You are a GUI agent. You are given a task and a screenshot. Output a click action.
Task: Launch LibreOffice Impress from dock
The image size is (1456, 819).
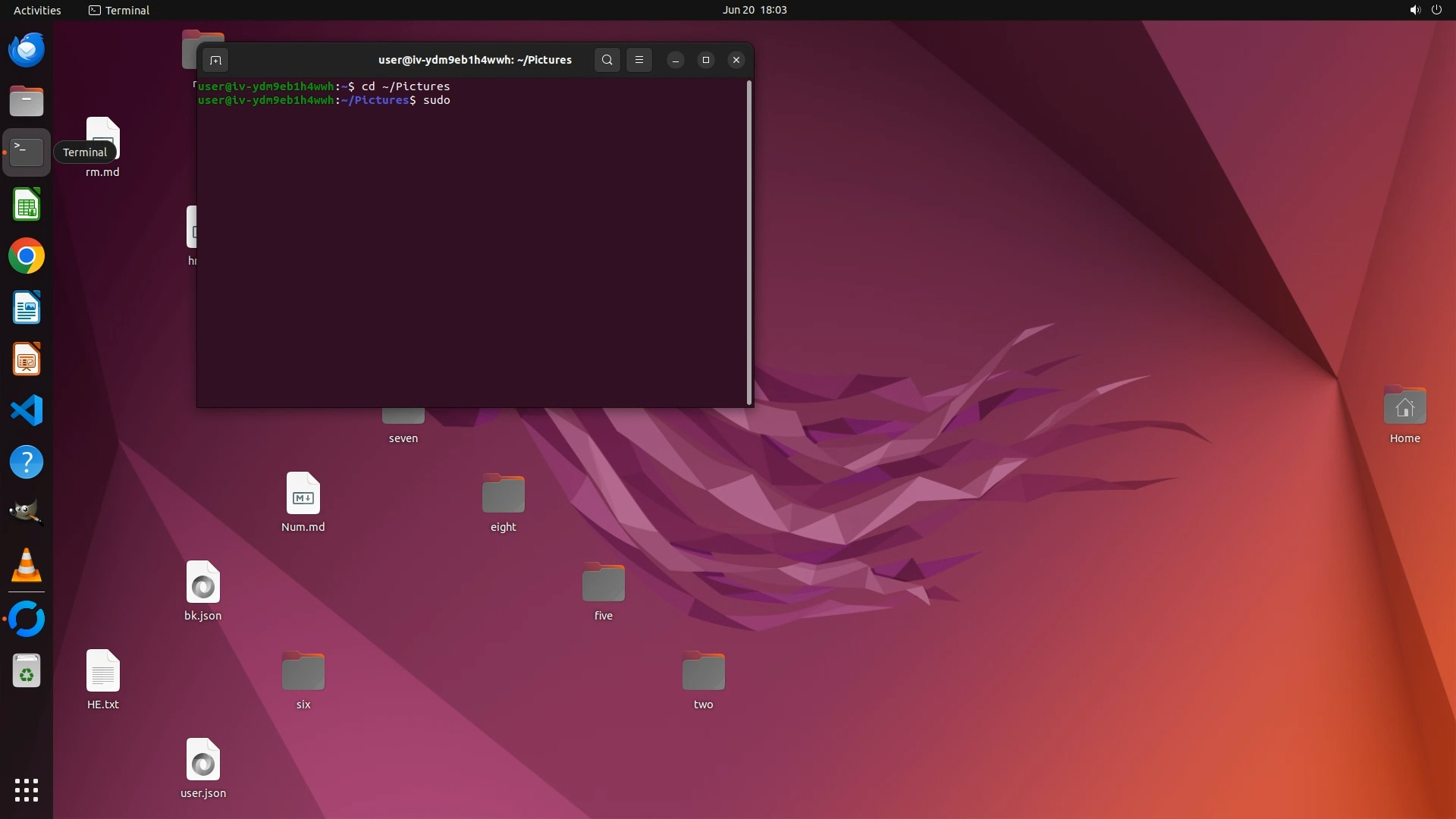coord(27,359)
